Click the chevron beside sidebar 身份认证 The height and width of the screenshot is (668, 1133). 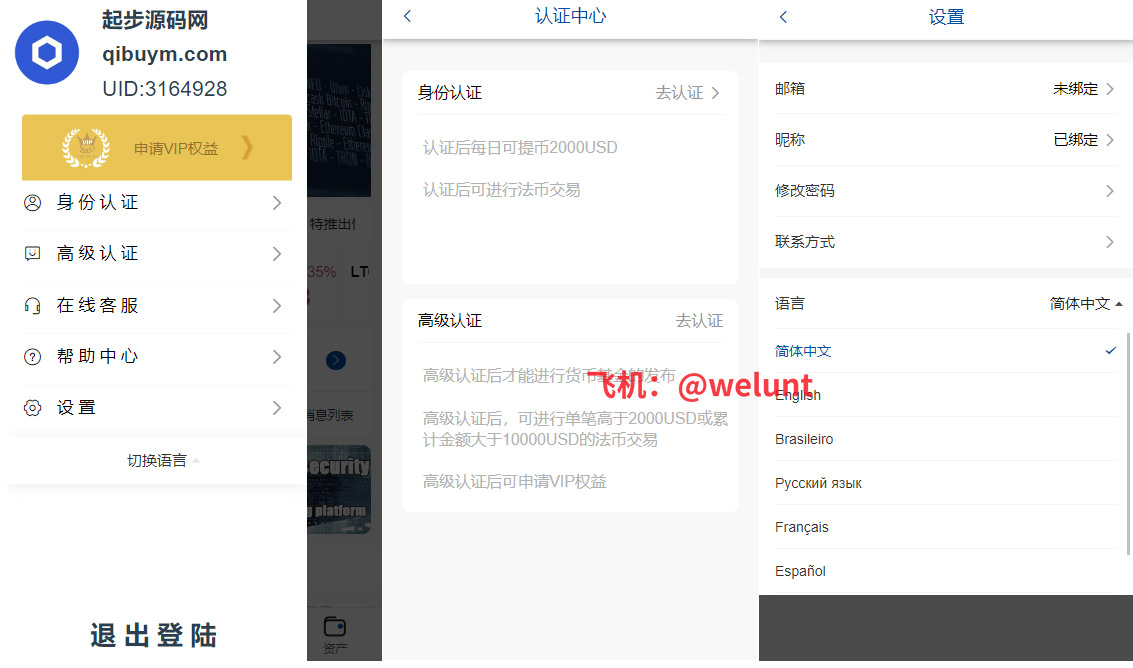point(277,203)
